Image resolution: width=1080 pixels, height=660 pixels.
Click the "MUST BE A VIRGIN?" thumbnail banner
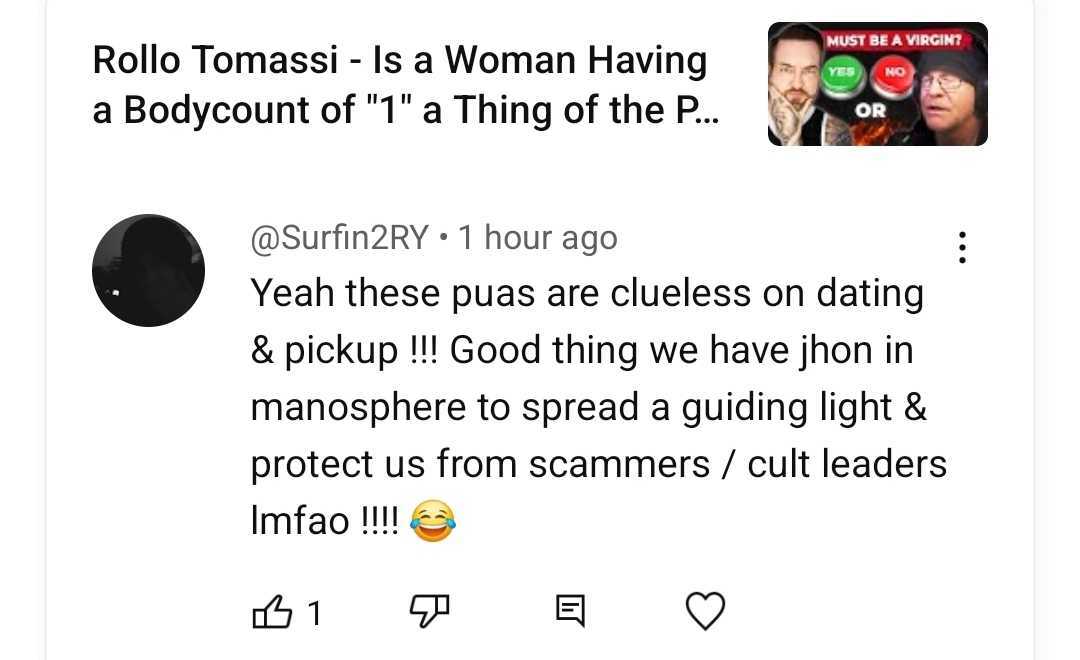click(x=893, y=40)
